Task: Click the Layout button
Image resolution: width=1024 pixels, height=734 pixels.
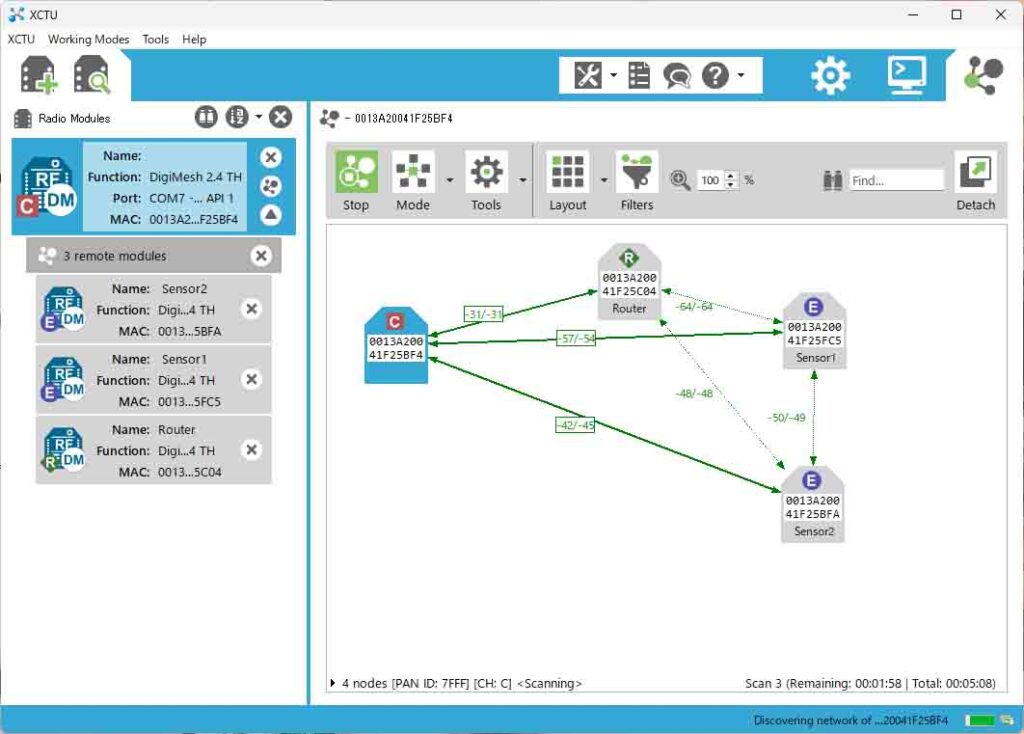Action: 568,181
